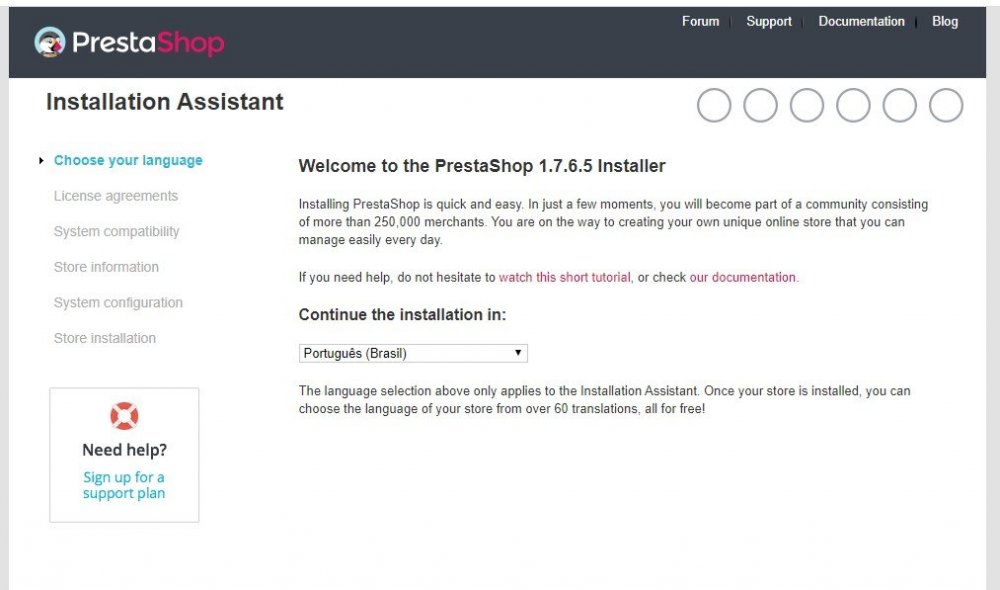The height and width of the screenshot is (590, 1000).
Task: Select the 'System compatibility' step
Action: coord(117,231)
